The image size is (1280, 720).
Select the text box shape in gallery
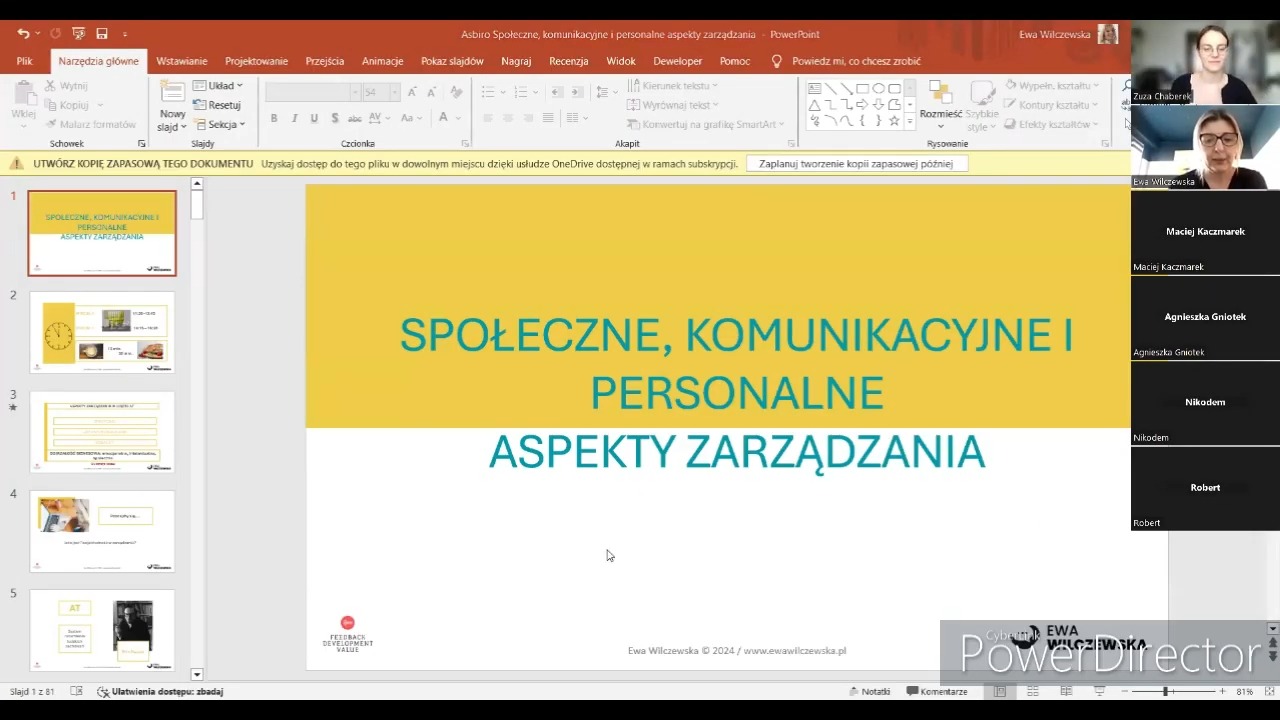tap(814, 89)
